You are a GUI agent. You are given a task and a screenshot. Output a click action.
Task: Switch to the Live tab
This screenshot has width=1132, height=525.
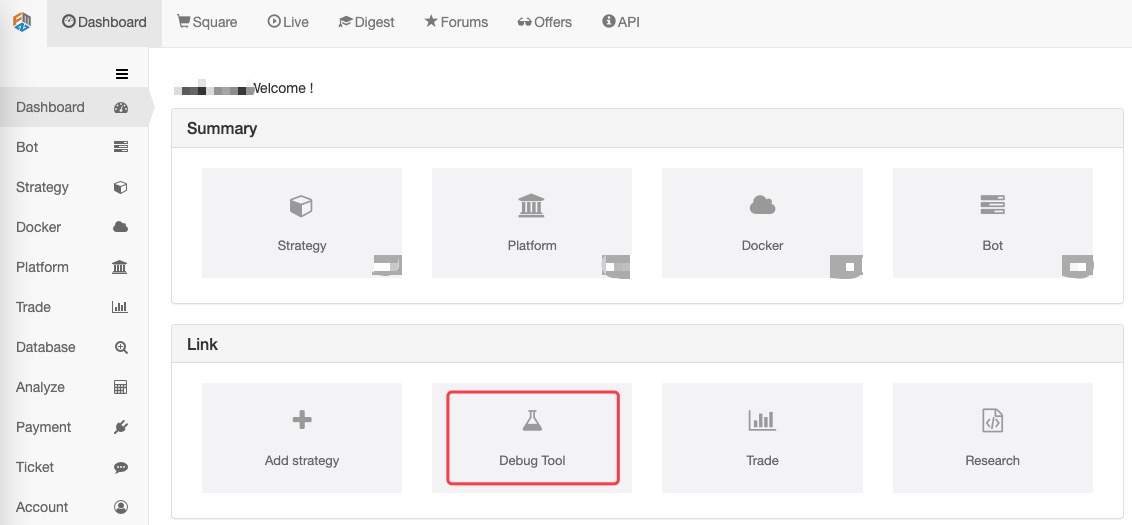[288, 22]
